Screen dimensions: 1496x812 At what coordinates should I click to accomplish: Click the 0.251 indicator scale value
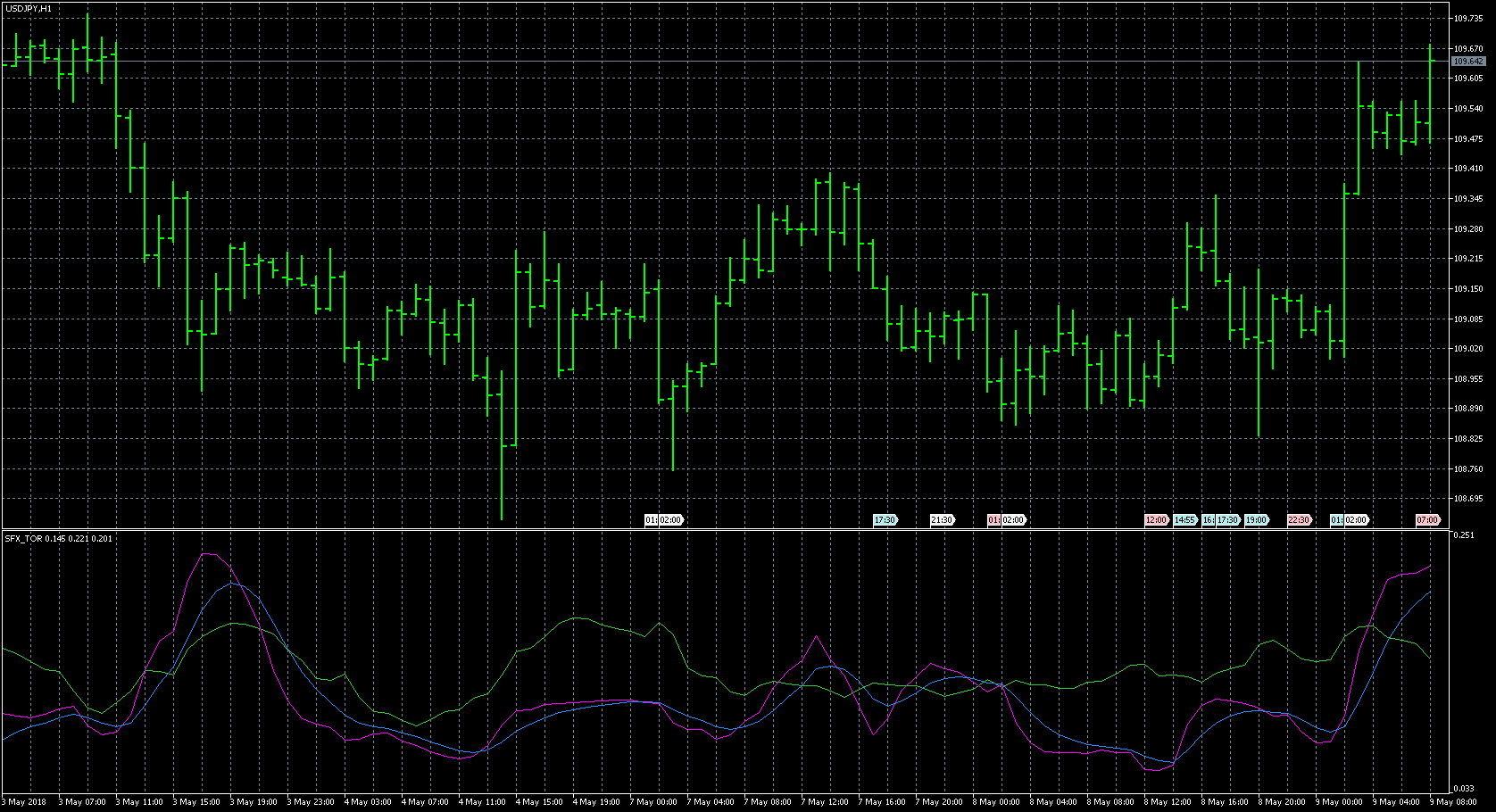(x=1463, y=535)
